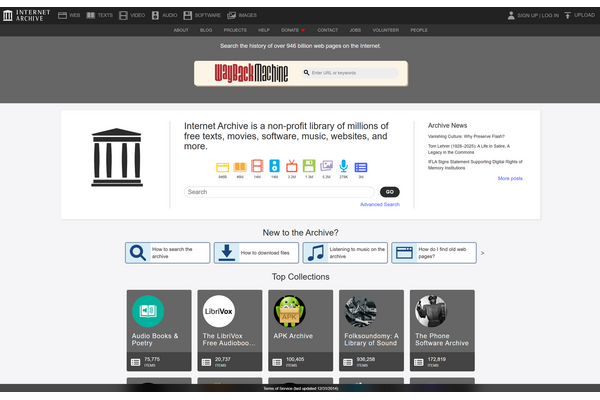Click the Wayback search magnifier icon
Viewport: 600px width, 400px height.
(x=306, y=72)
